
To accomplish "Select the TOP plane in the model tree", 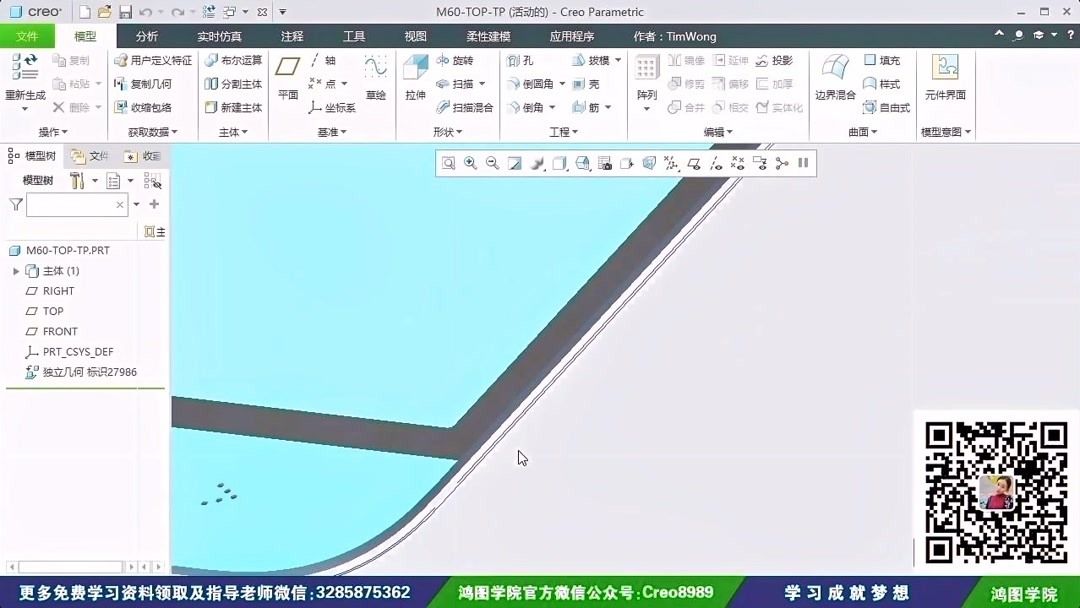I will 53,311.
